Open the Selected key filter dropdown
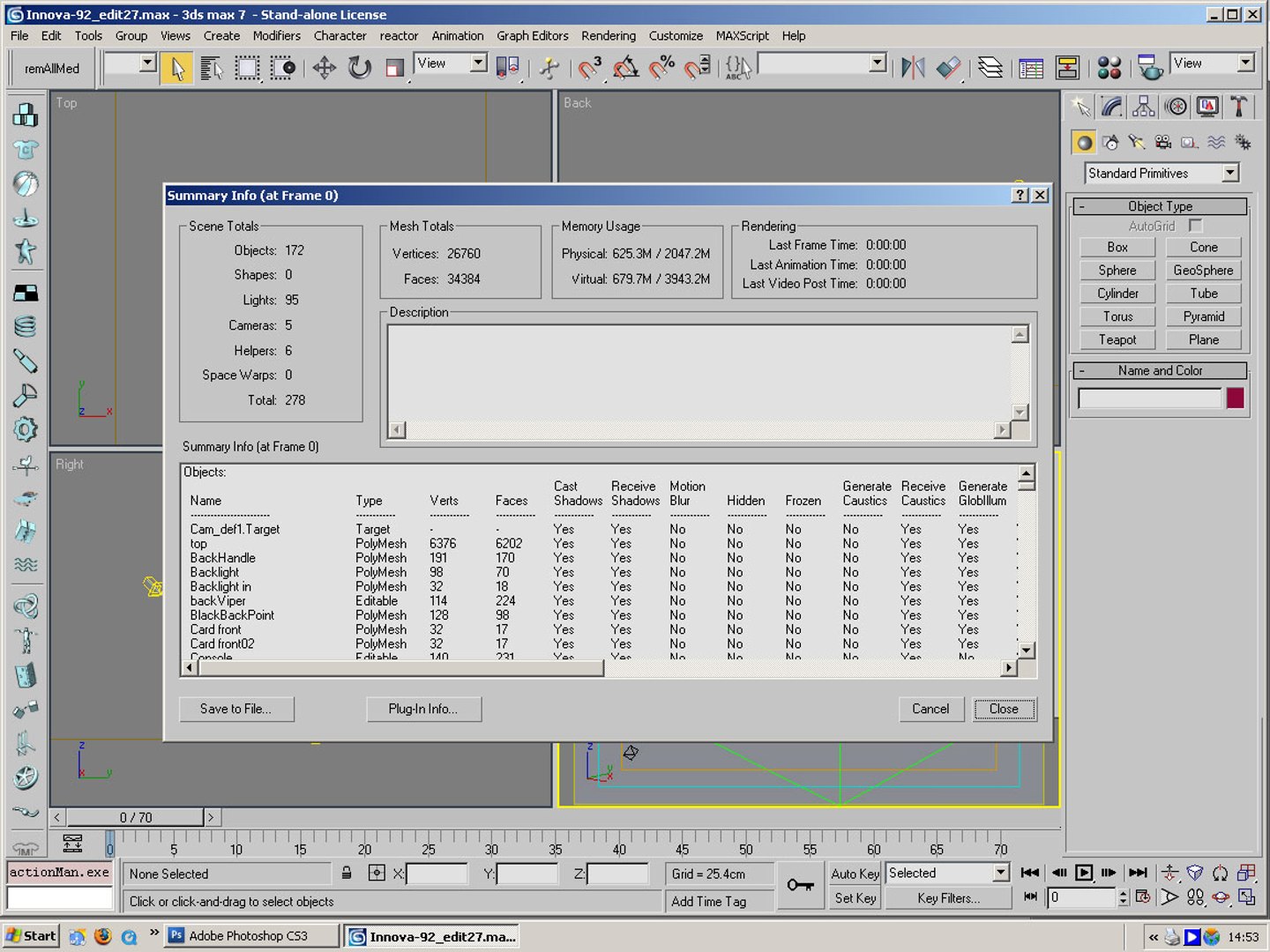1270x952 pixels. coord(1000,873)
